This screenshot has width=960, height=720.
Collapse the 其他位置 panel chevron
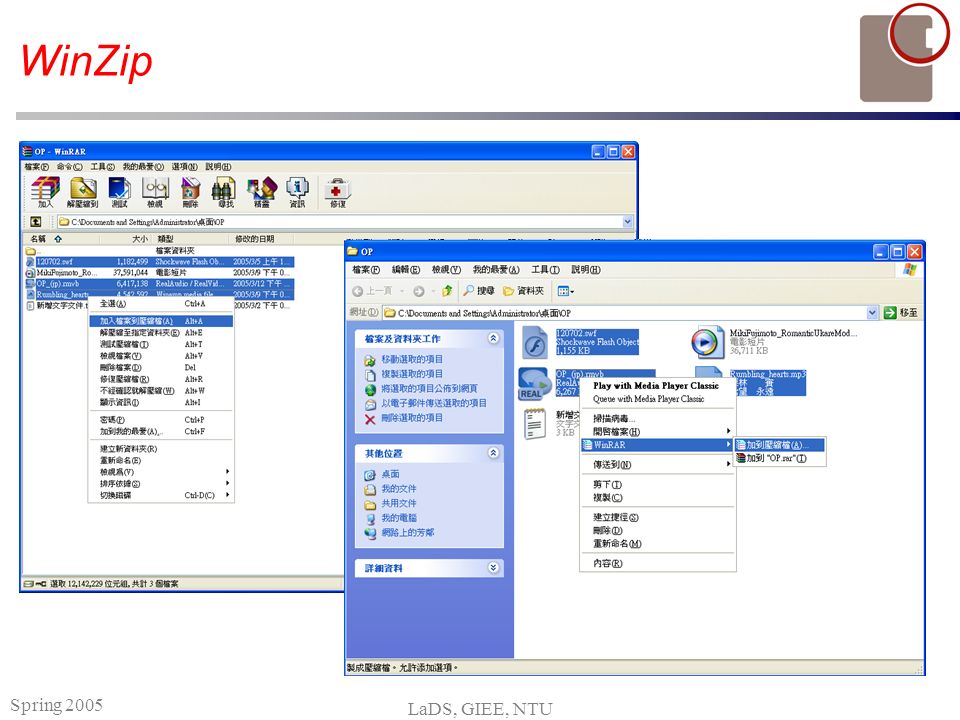coord(493,453)
